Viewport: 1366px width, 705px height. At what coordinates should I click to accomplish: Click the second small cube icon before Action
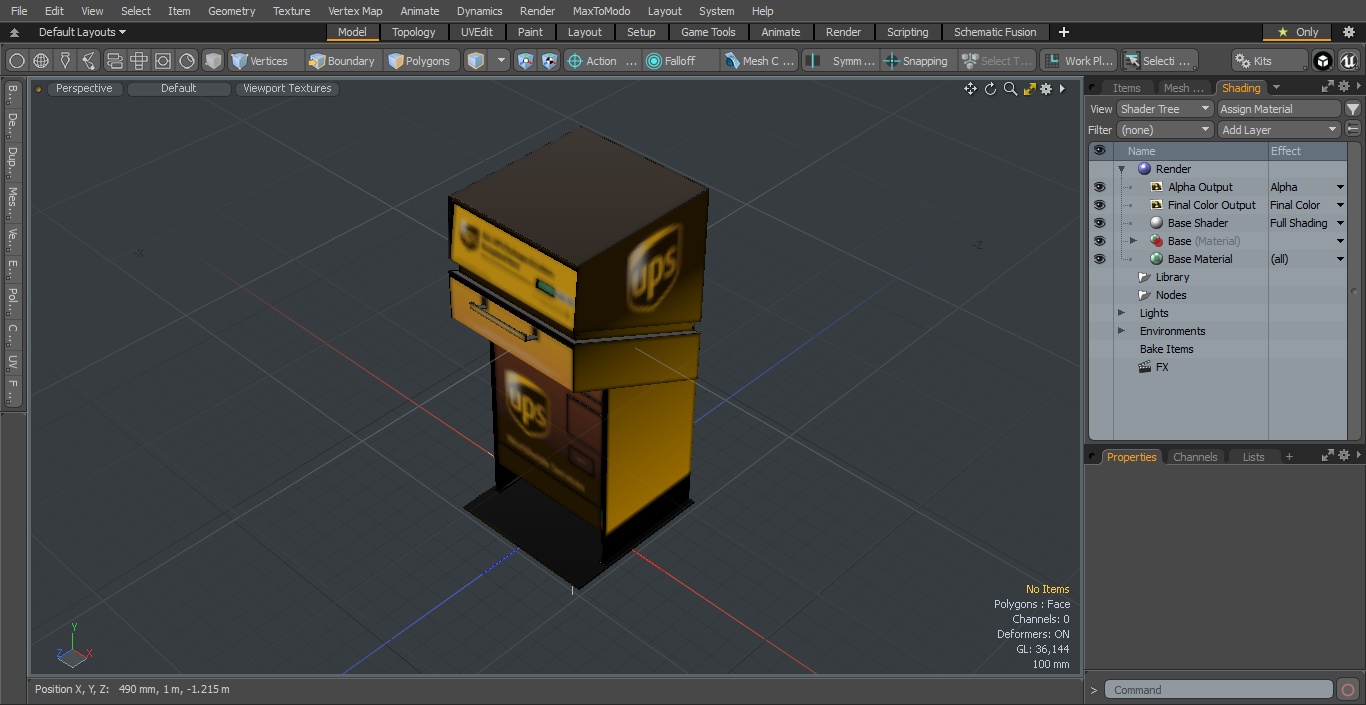point(549,61)
